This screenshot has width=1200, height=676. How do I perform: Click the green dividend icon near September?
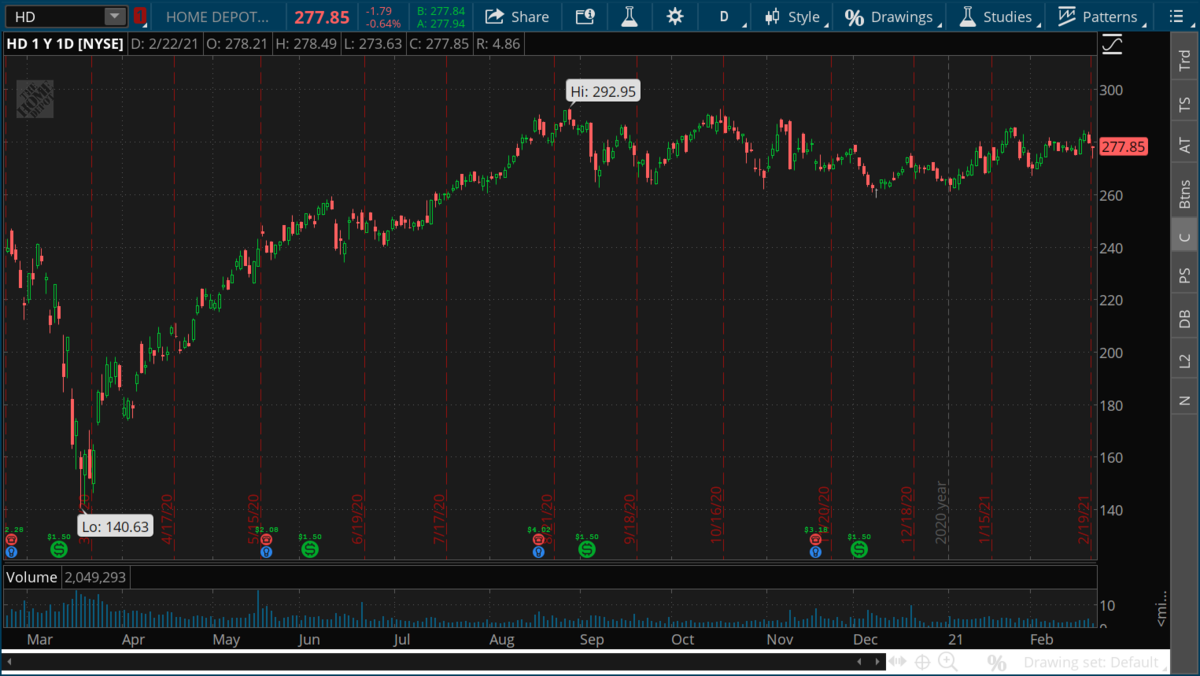point(586,550)
